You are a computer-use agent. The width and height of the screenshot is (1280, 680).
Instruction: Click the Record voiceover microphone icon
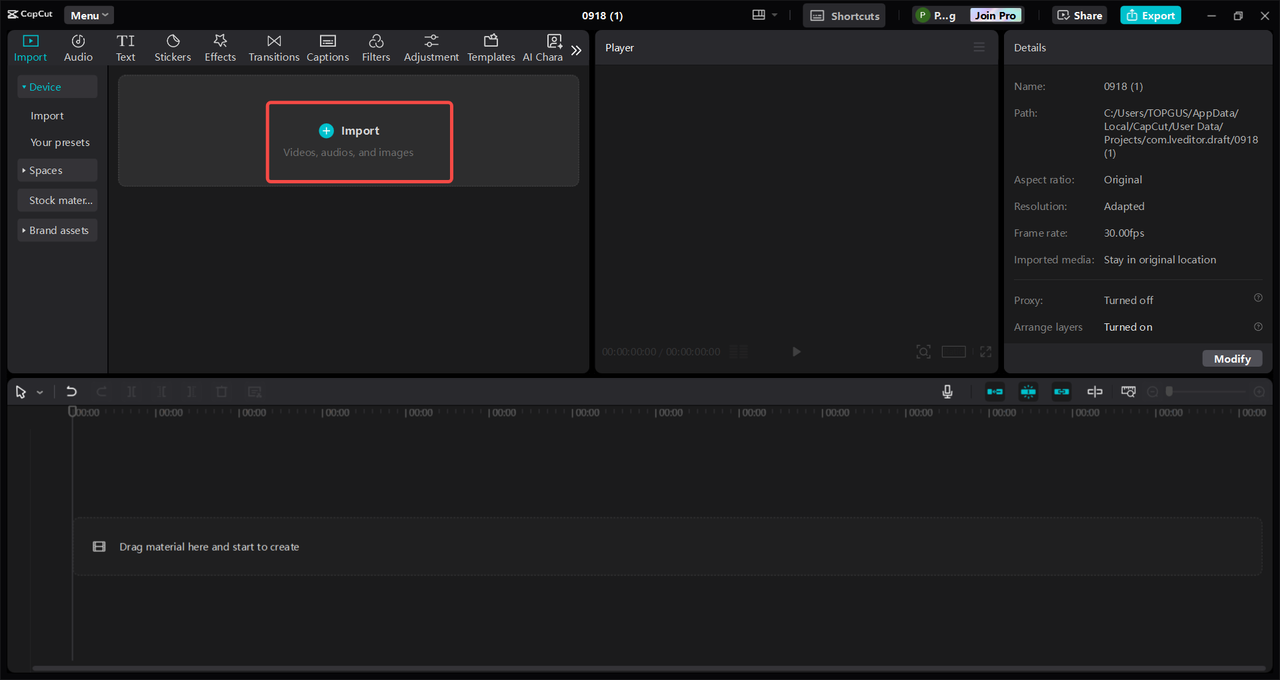pyautogui.click(x=947, y=392)
